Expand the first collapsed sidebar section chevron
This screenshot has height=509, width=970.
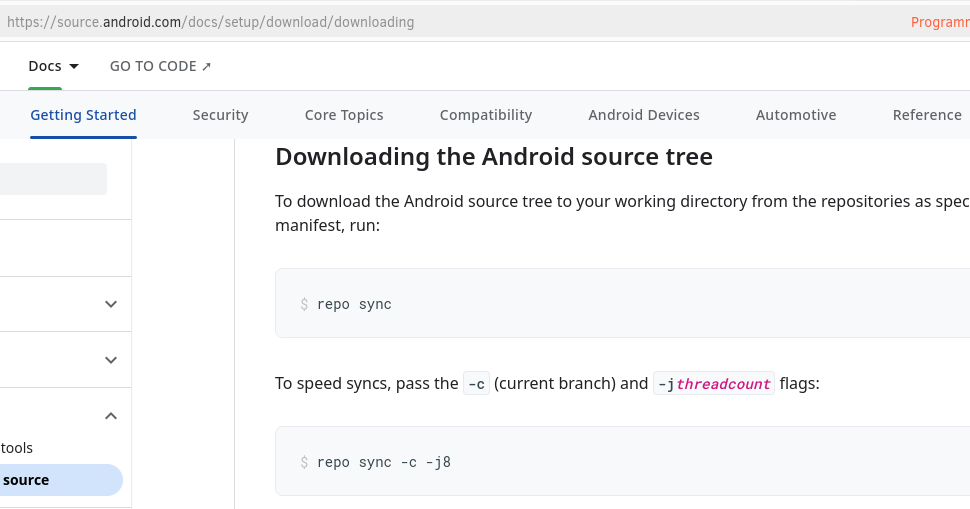(111, 304)
